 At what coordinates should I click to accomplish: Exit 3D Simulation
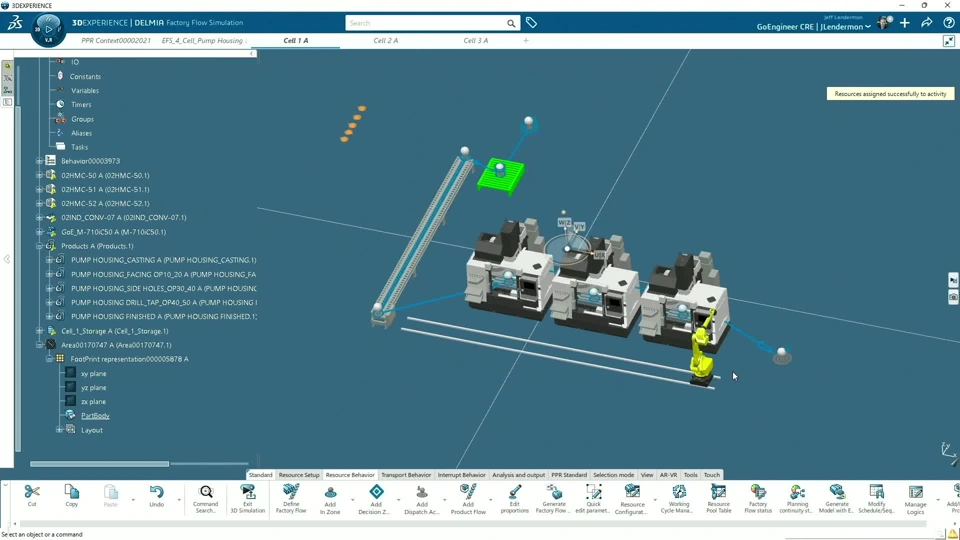pyautogui.click(x=247, y=499)
